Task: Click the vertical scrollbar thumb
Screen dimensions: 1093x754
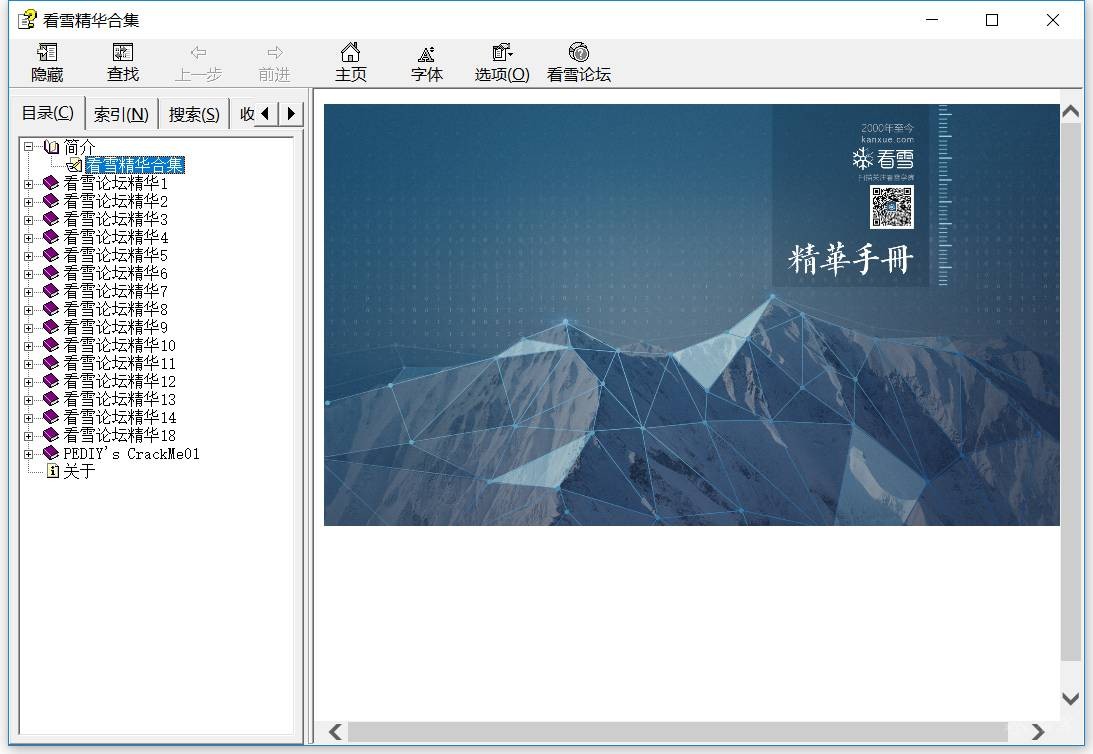Action: pos(1070,392)
